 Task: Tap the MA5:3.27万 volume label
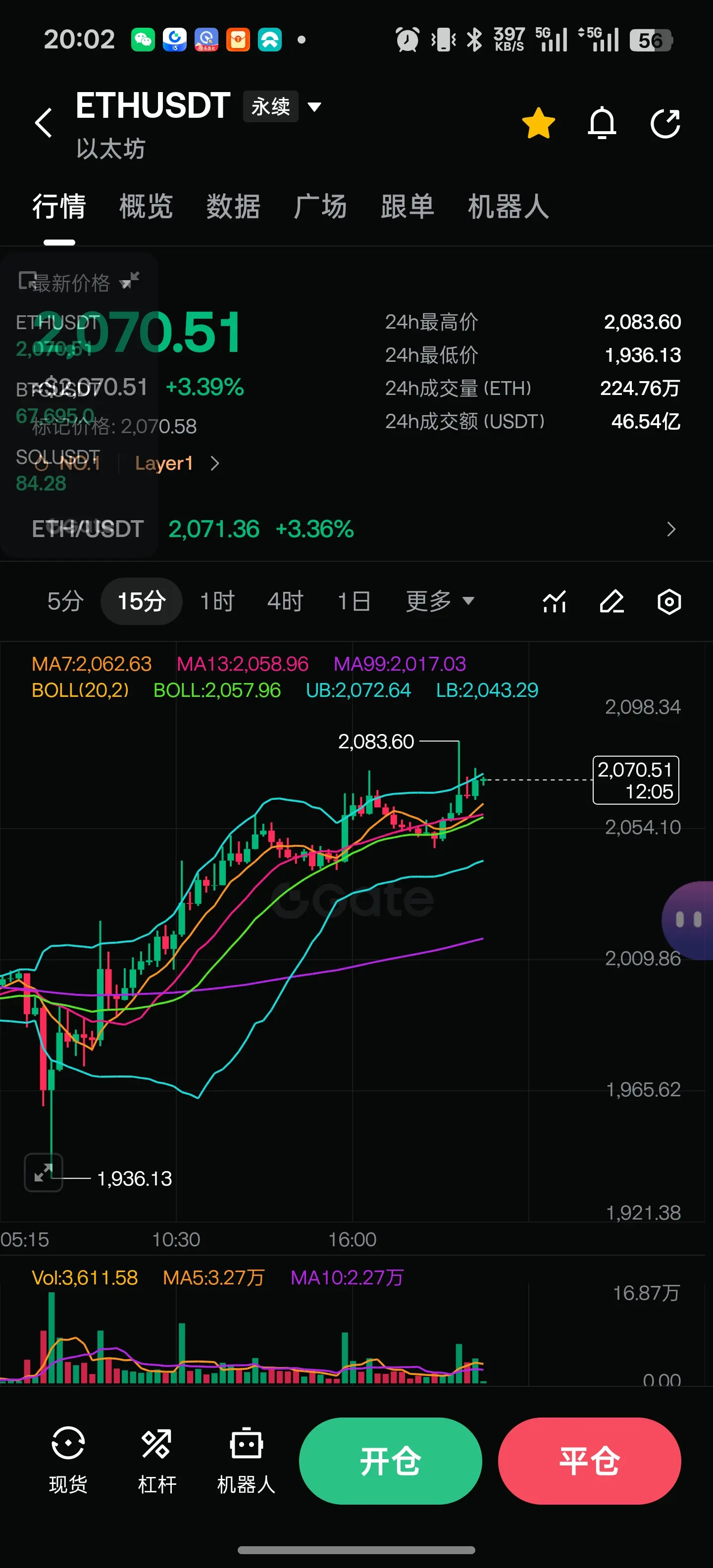tap(214, 1277)
